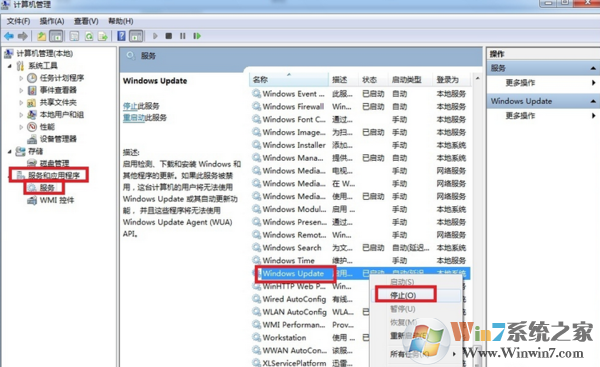This screenshot has width=600, height=367.
Task: Click the services list scroll-up arrow
Action: 477,78
